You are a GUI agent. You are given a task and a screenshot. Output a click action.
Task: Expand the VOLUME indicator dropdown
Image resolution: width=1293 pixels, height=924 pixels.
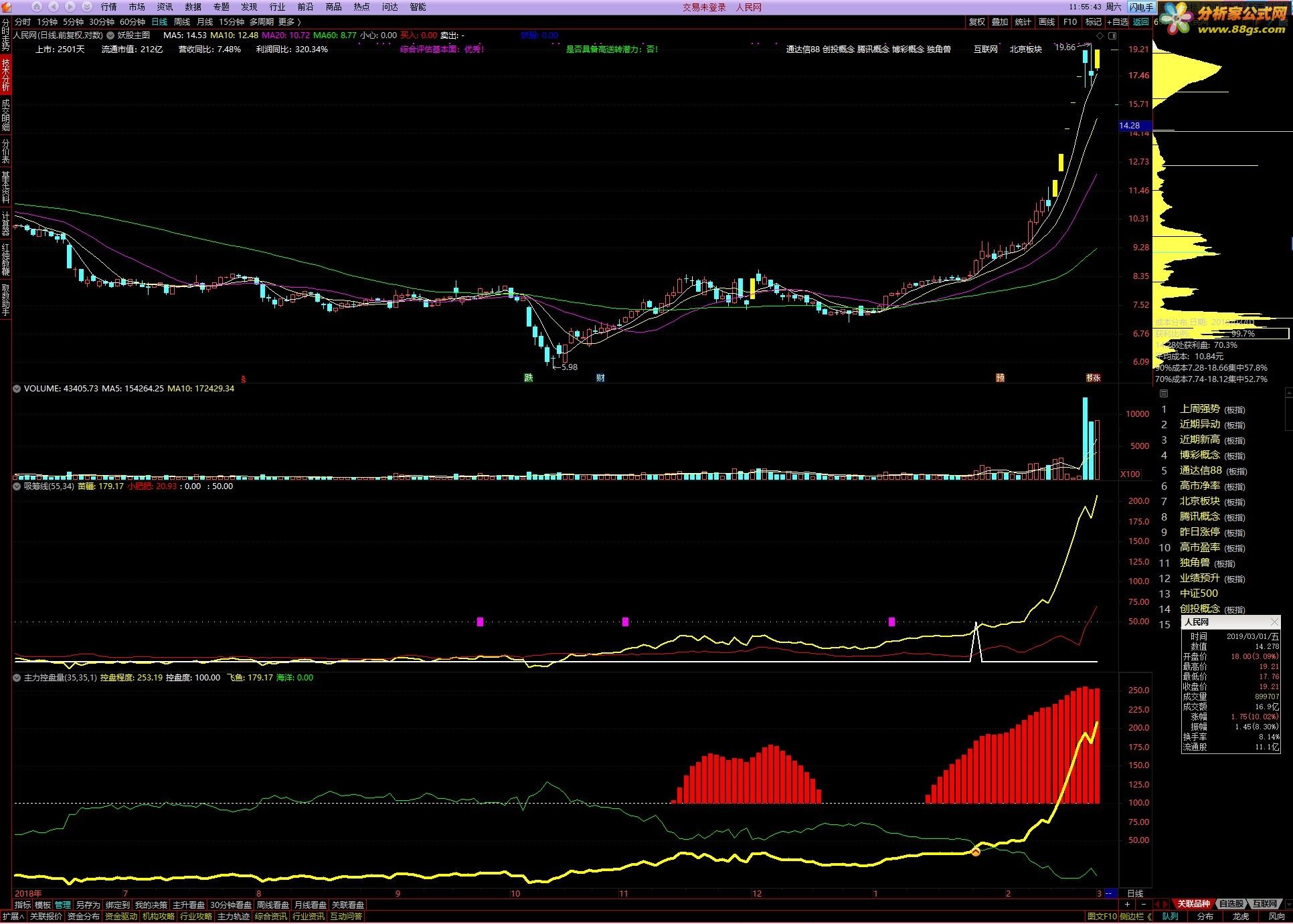[x=17, y=389]
